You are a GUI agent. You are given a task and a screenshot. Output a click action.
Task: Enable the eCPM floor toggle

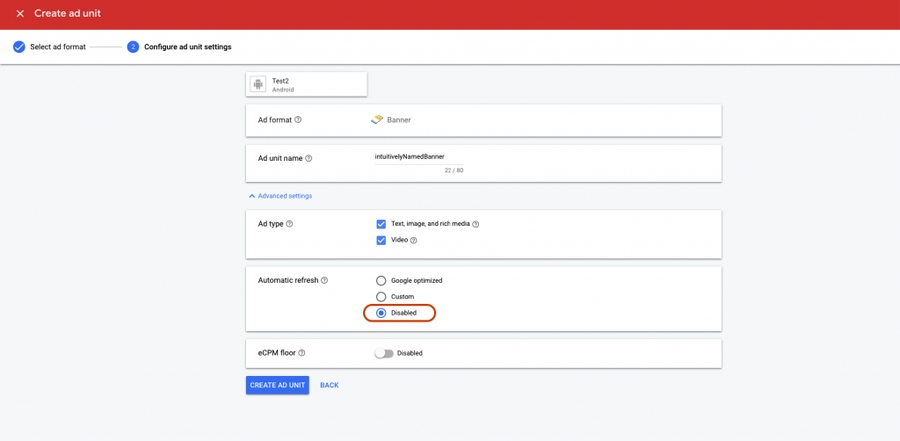point(384,353)
